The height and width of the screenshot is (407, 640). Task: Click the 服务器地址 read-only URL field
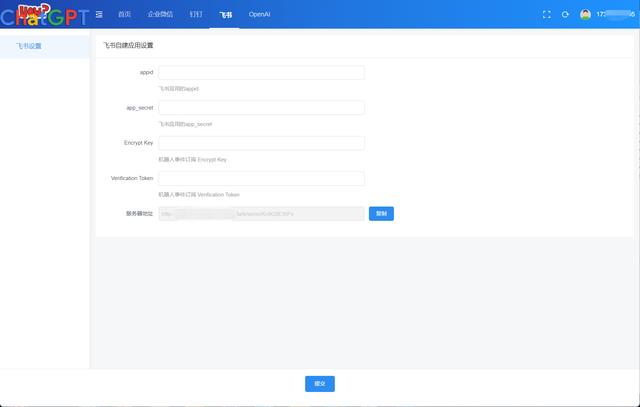261,214
